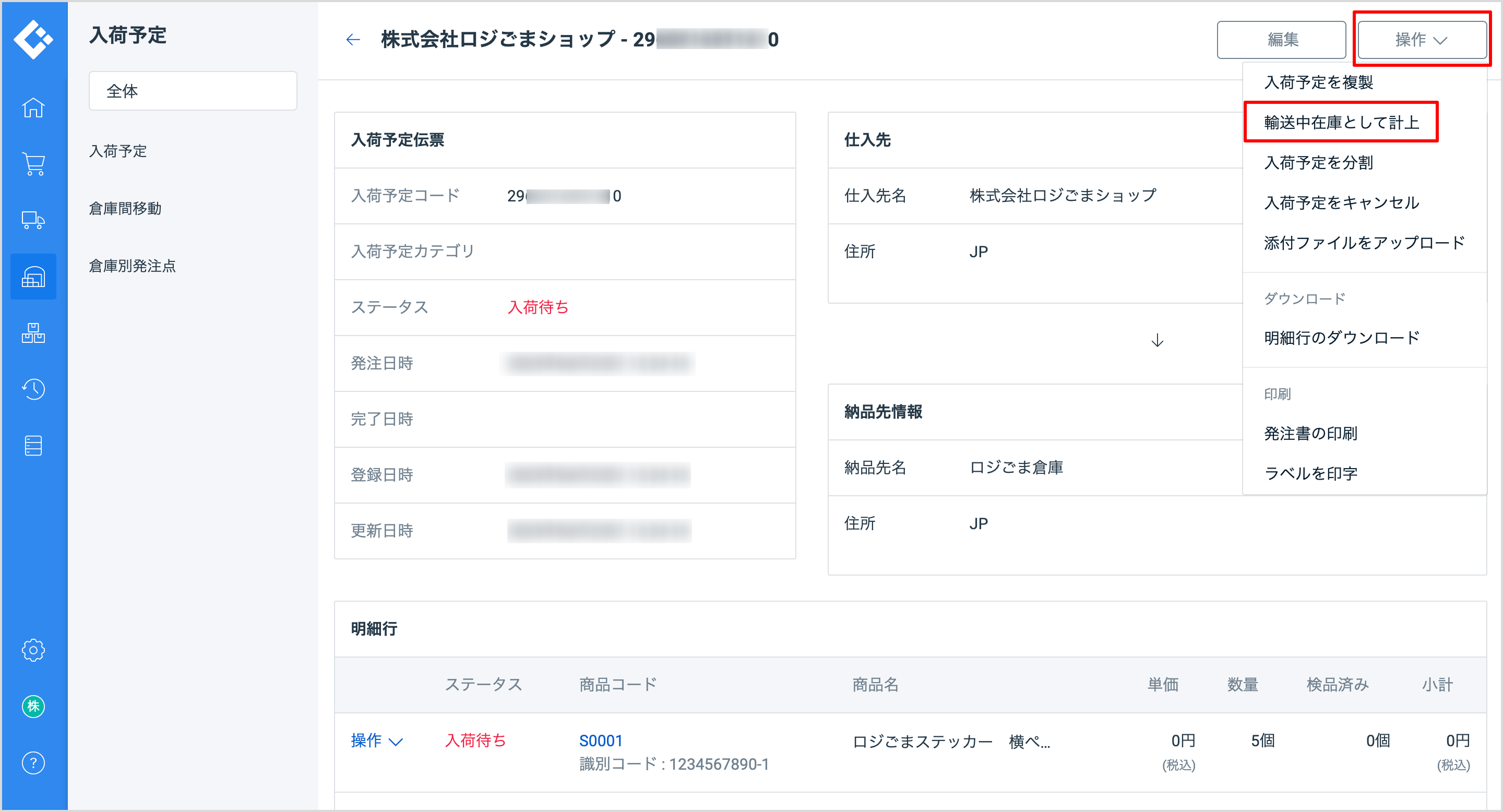Click 入荷待ち status in 入荷予定伝票 card
Image resolution: width=1503 pixels, height=812 pixels.
(538, 307)
